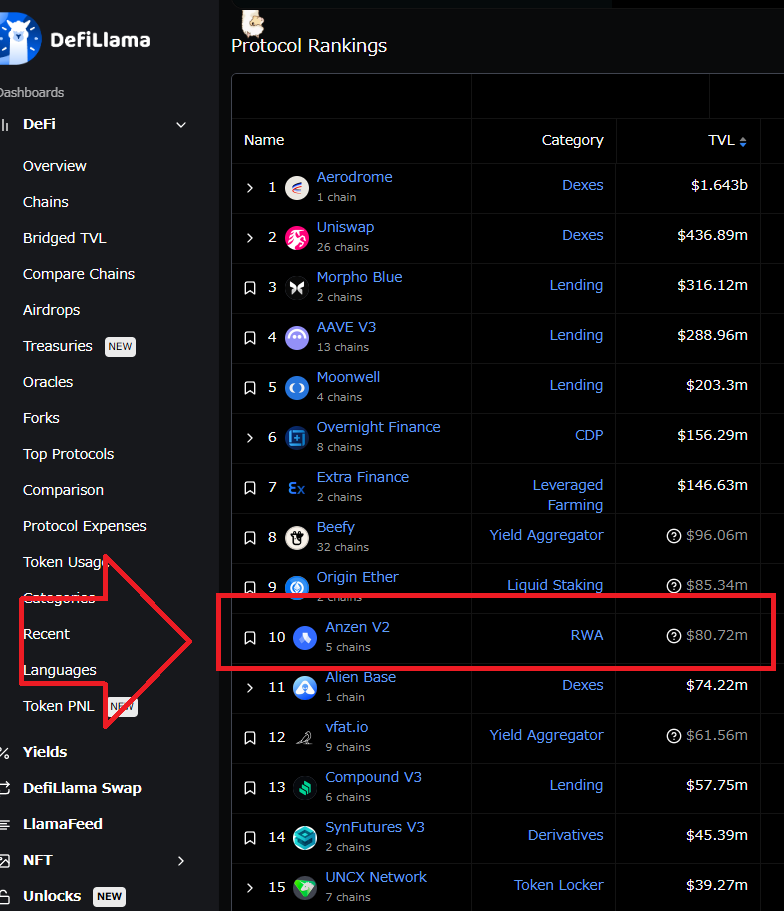
Task: Open the Overnight Finance protocol link
Action: pos(378,427)
